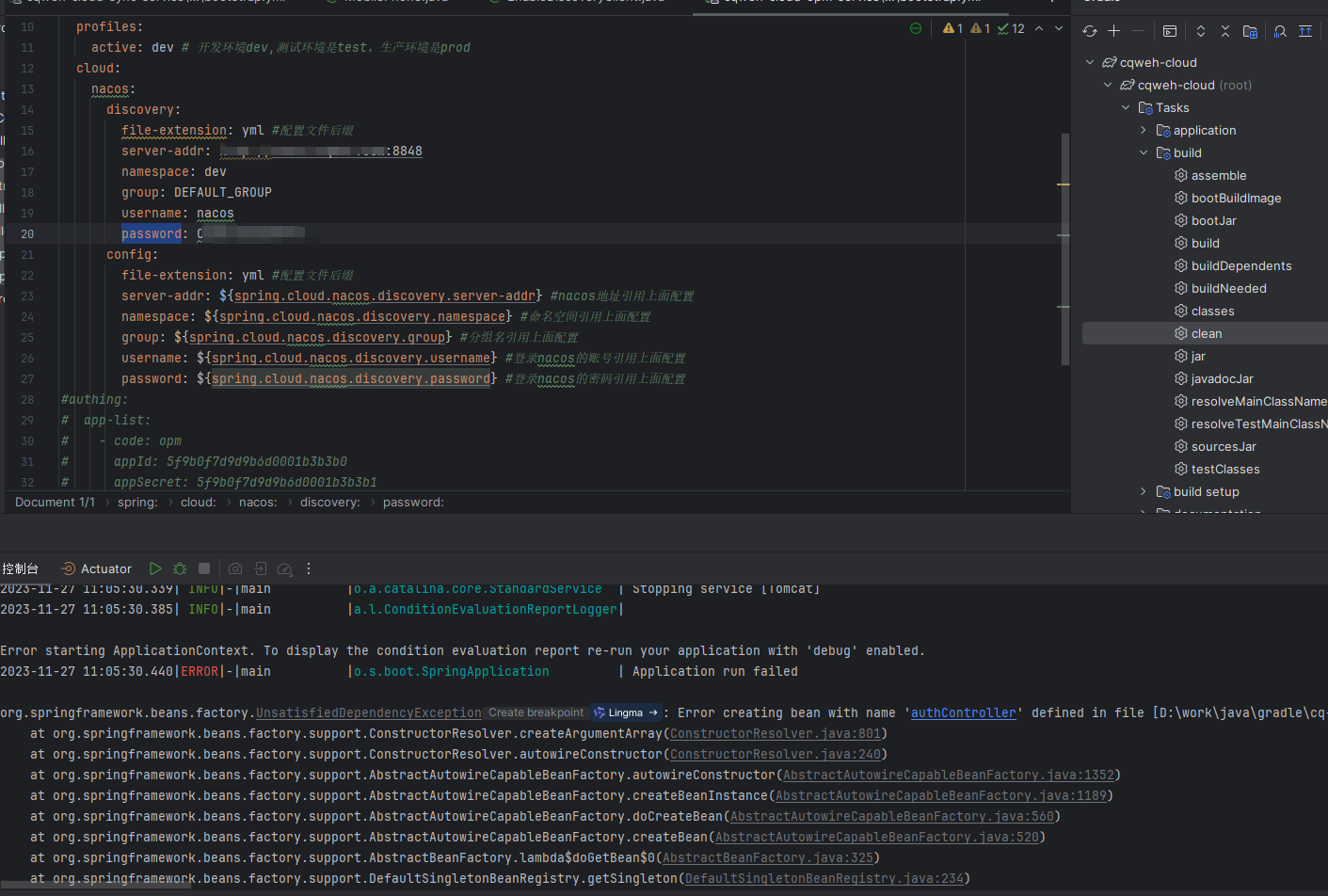The image size is (1328, 896).
Task: Collapse the Tasks folder
Action: coord(1126,107)
